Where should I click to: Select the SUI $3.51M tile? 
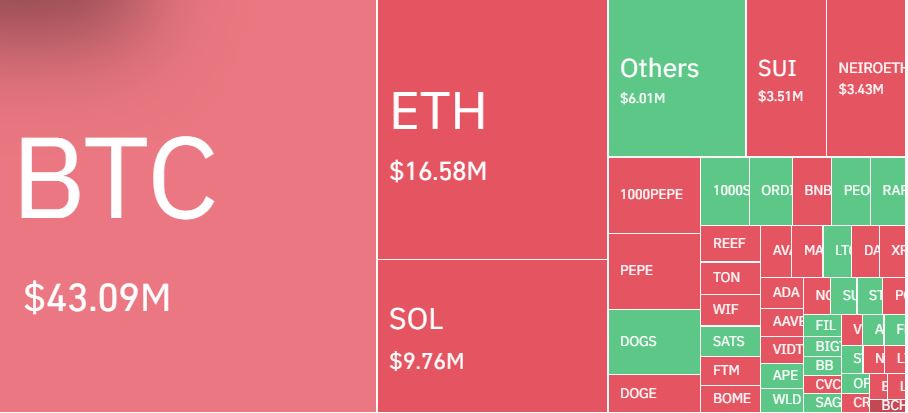click(786, 78)
